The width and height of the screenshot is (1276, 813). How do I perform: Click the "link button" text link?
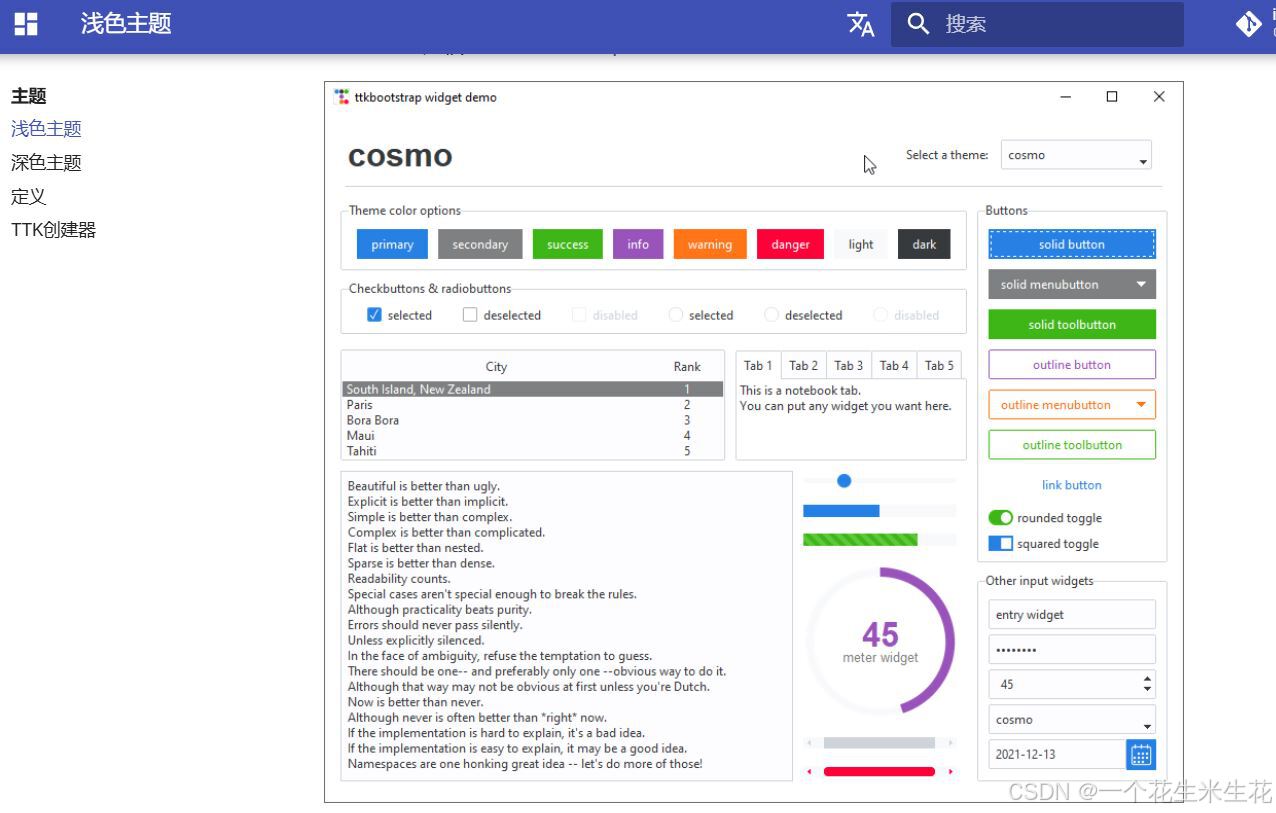[1072, 485]
